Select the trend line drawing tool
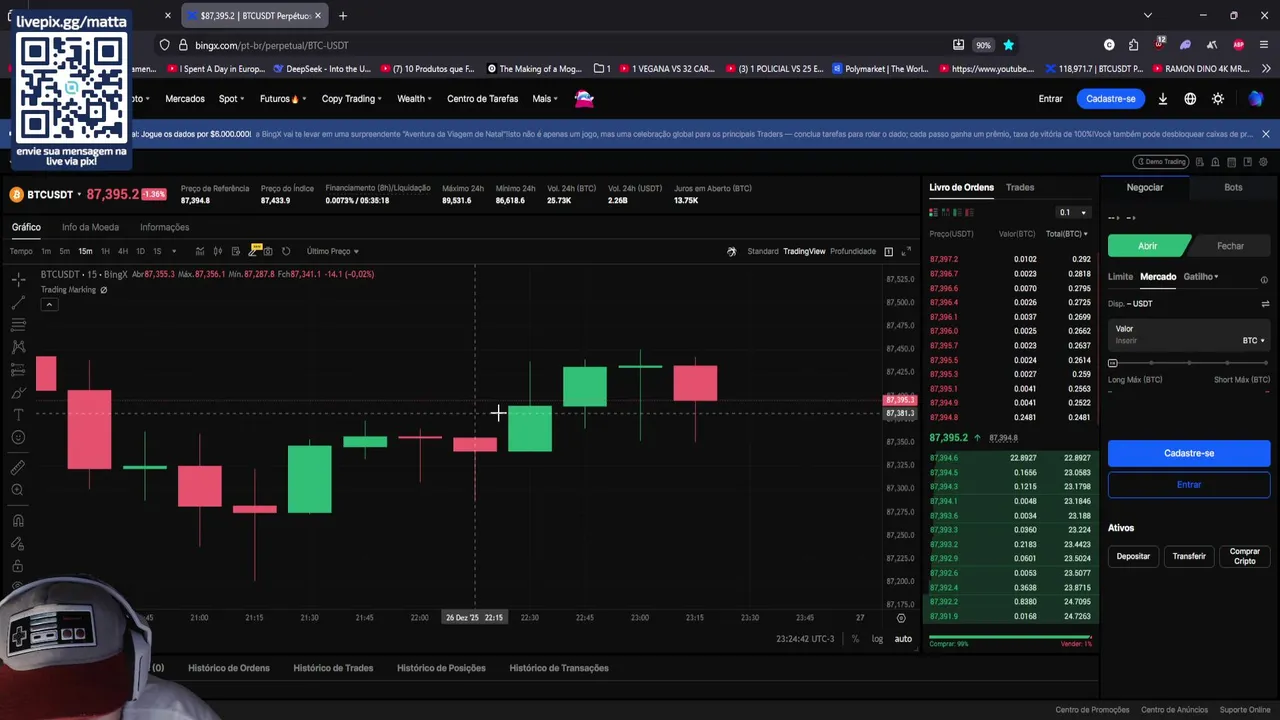Screen dimensions: 1280x720 click(18, 302)
